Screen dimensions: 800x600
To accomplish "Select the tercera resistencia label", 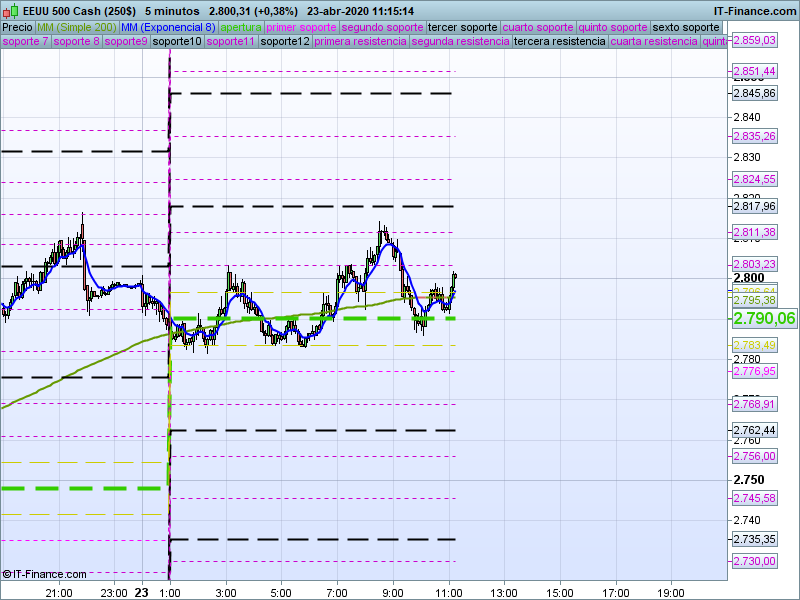I will click(558, 42).
